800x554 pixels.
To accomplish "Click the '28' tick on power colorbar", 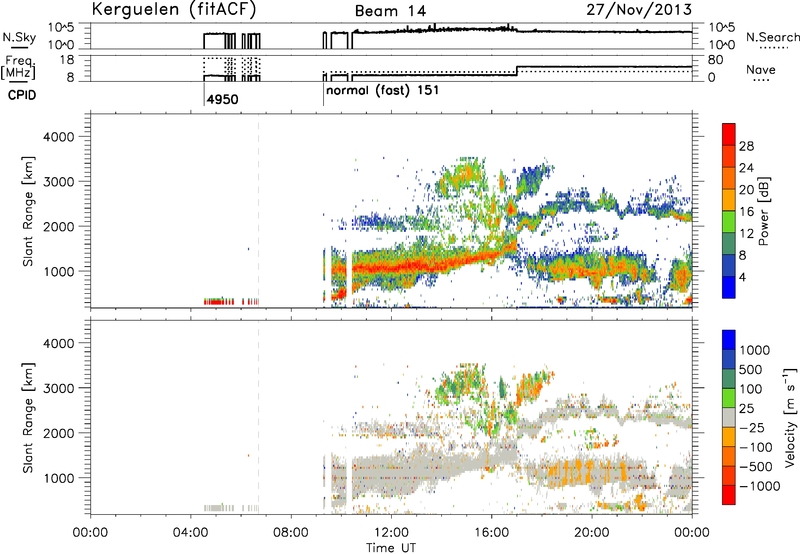I will (x=746, y=146).
